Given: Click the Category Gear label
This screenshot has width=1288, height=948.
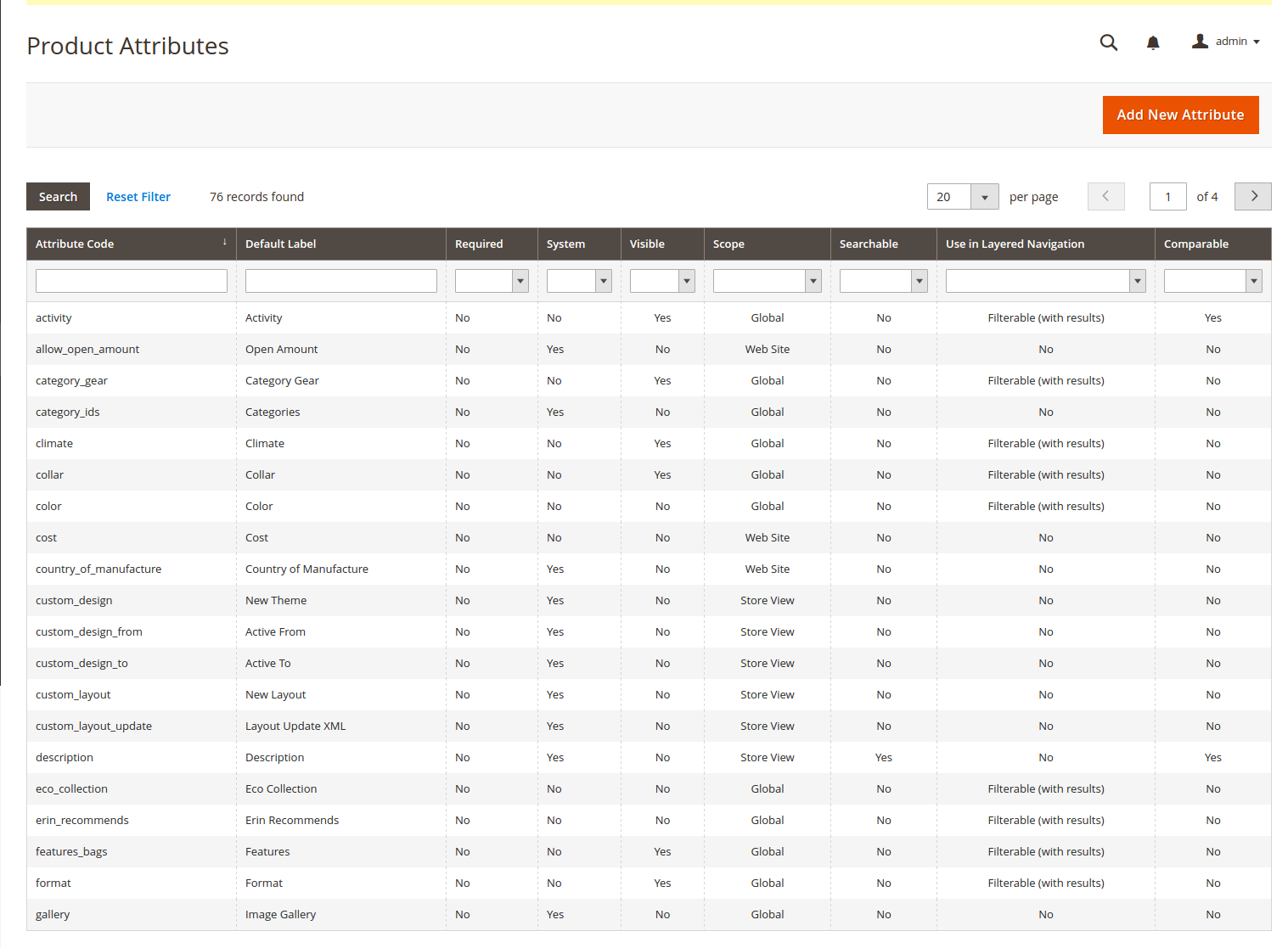Looking at the screenshot, I should pyautogui.click(x=282, y=380).
